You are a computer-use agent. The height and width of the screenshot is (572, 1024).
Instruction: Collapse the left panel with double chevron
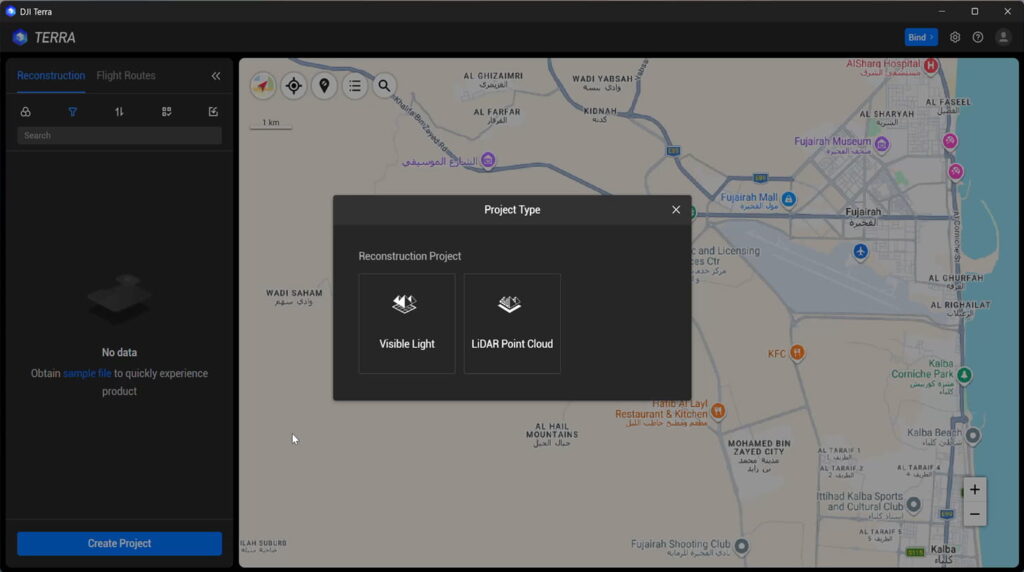pyautogui.click(x=216, y=76)
